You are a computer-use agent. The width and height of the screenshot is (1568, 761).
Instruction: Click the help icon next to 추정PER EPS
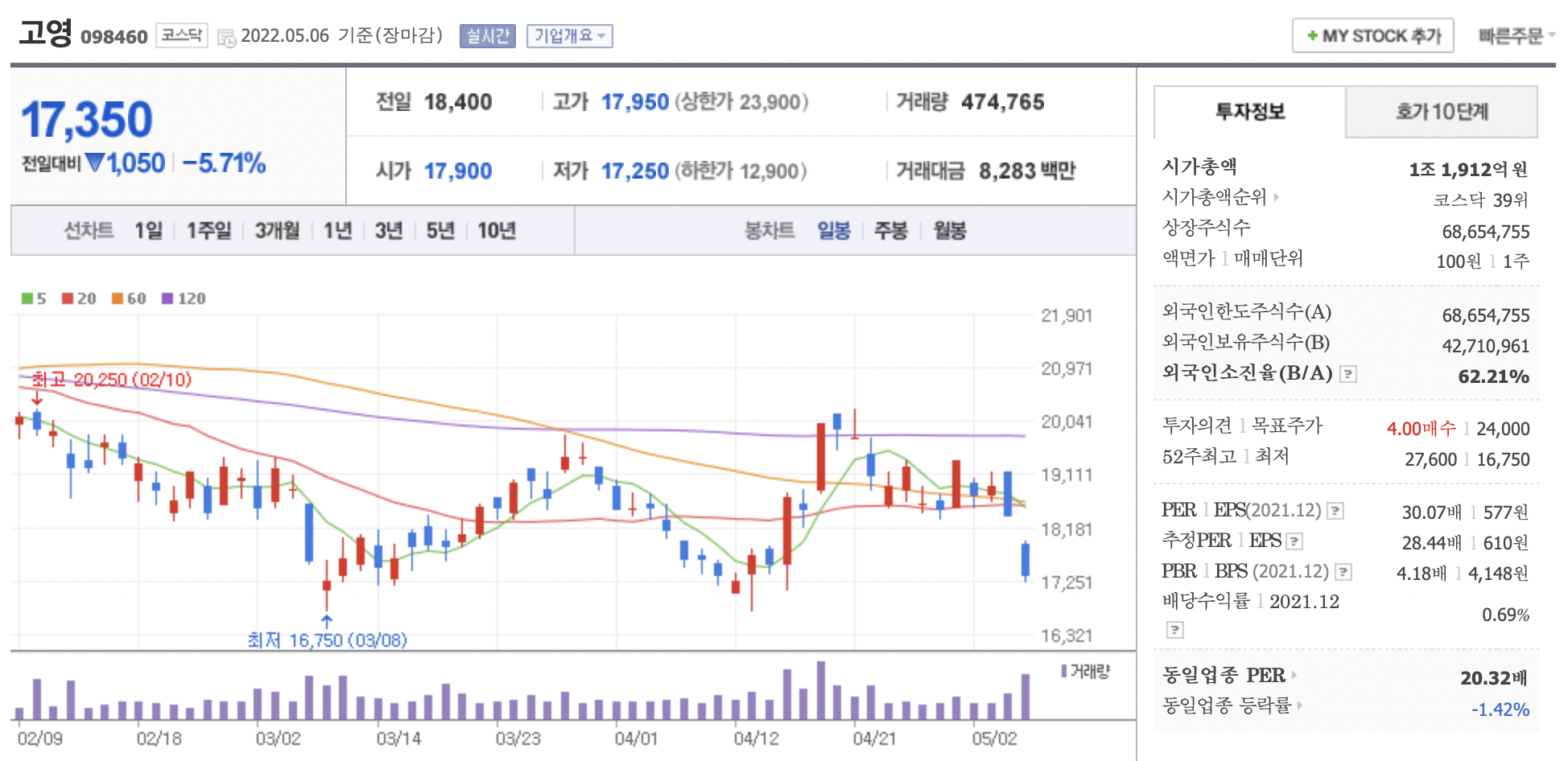point(1294,541)
